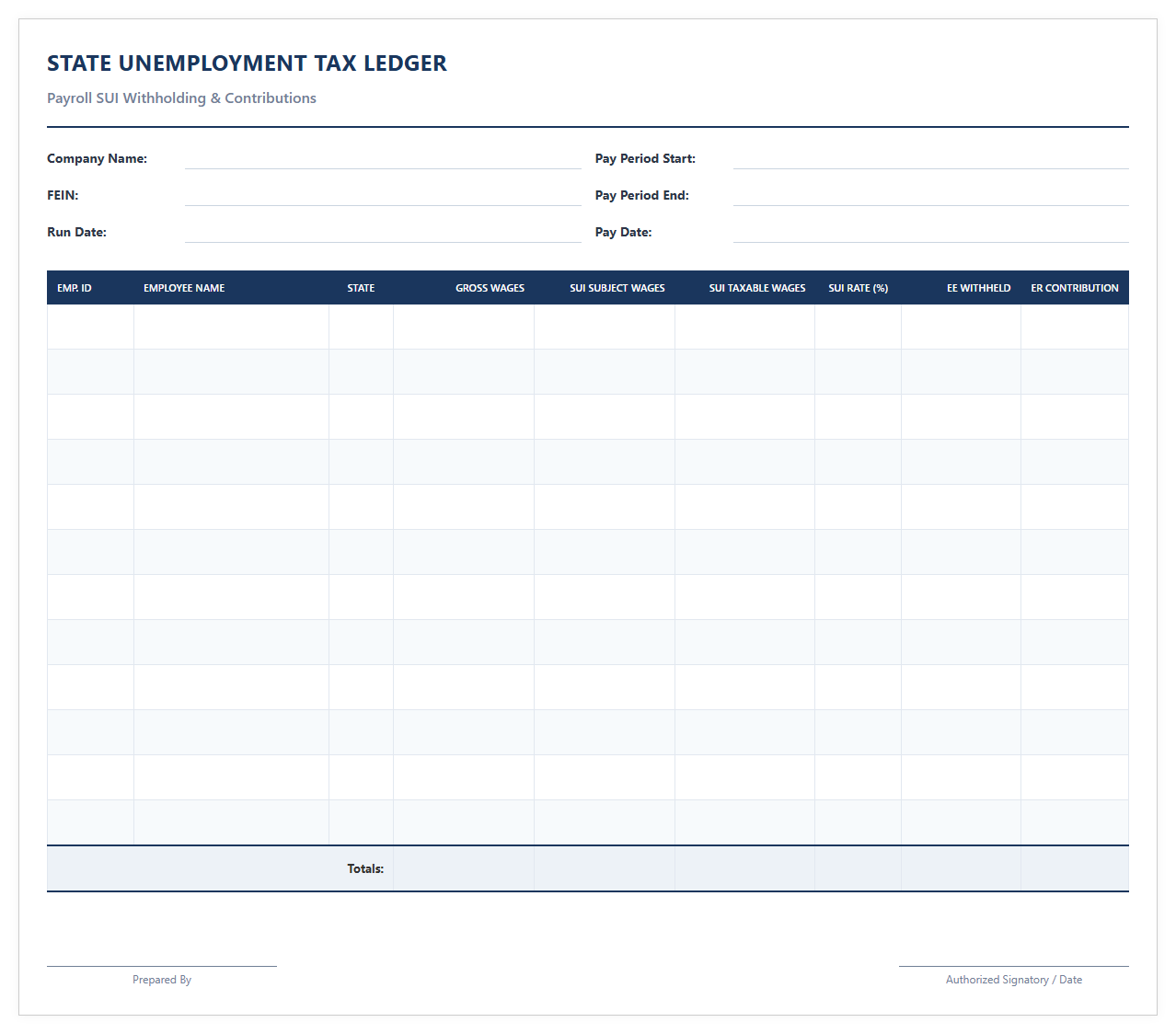Click the 'FEIN:' label
1176x1034 pixels.
(x=63, y=195)
